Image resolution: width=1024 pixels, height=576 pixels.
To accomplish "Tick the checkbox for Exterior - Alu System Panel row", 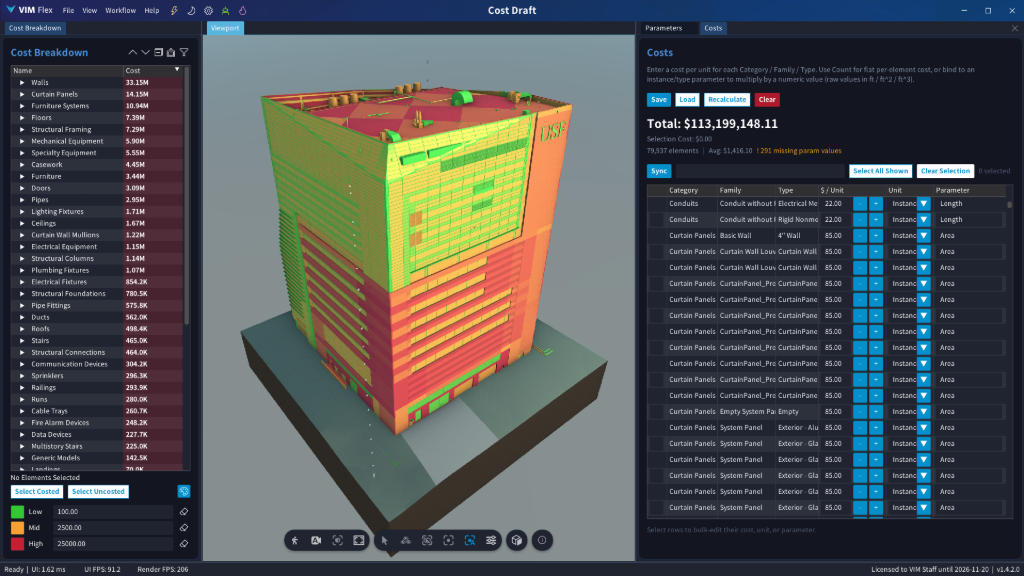I will 656,428.
